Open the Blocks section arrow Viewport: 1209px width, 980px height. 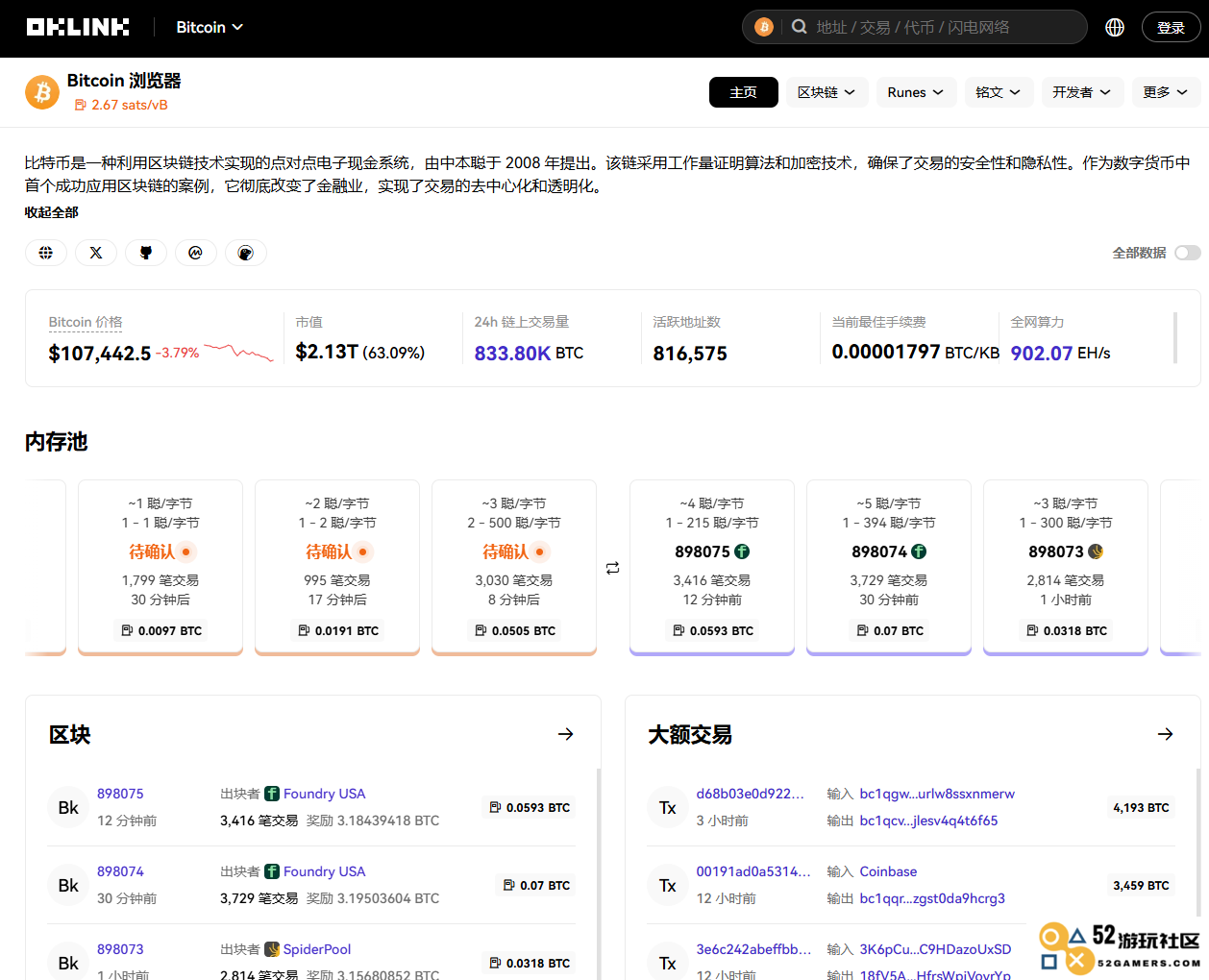[566, 734]
